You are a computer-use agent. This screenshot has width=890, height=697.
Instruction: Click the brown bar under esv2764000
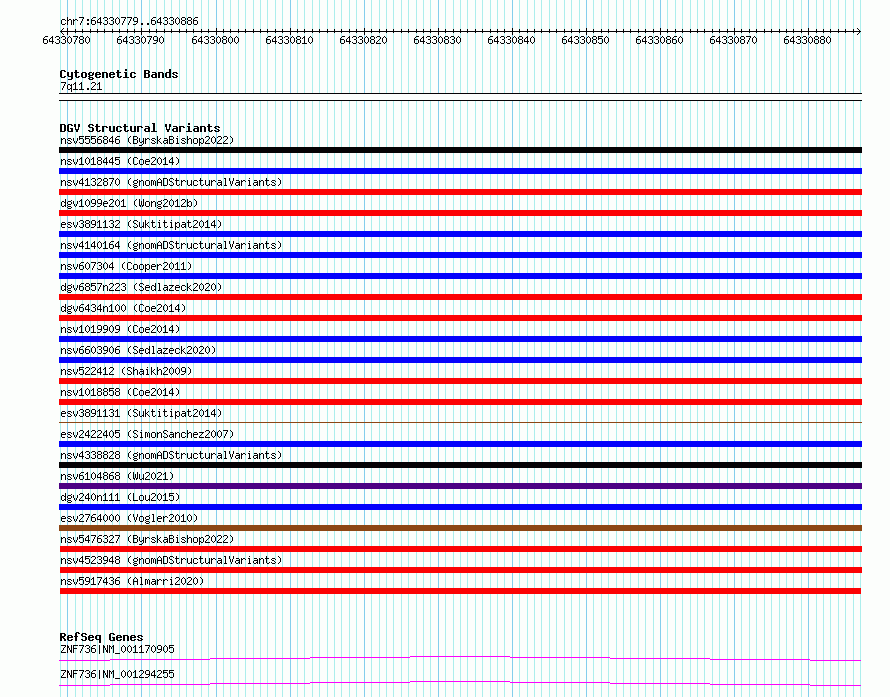(460, 528)
